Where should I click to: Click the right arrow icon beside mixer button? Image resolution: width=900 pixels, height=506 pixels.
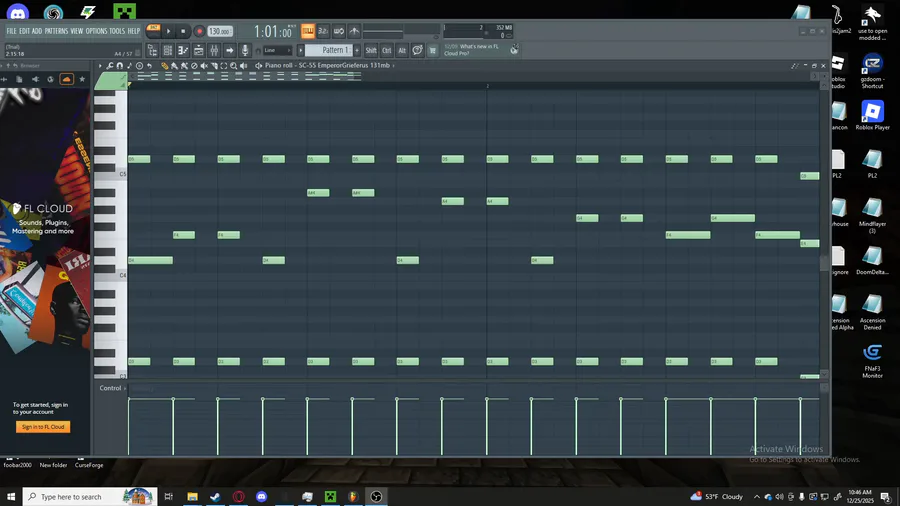pyautogui.click(x=230, y=50)
